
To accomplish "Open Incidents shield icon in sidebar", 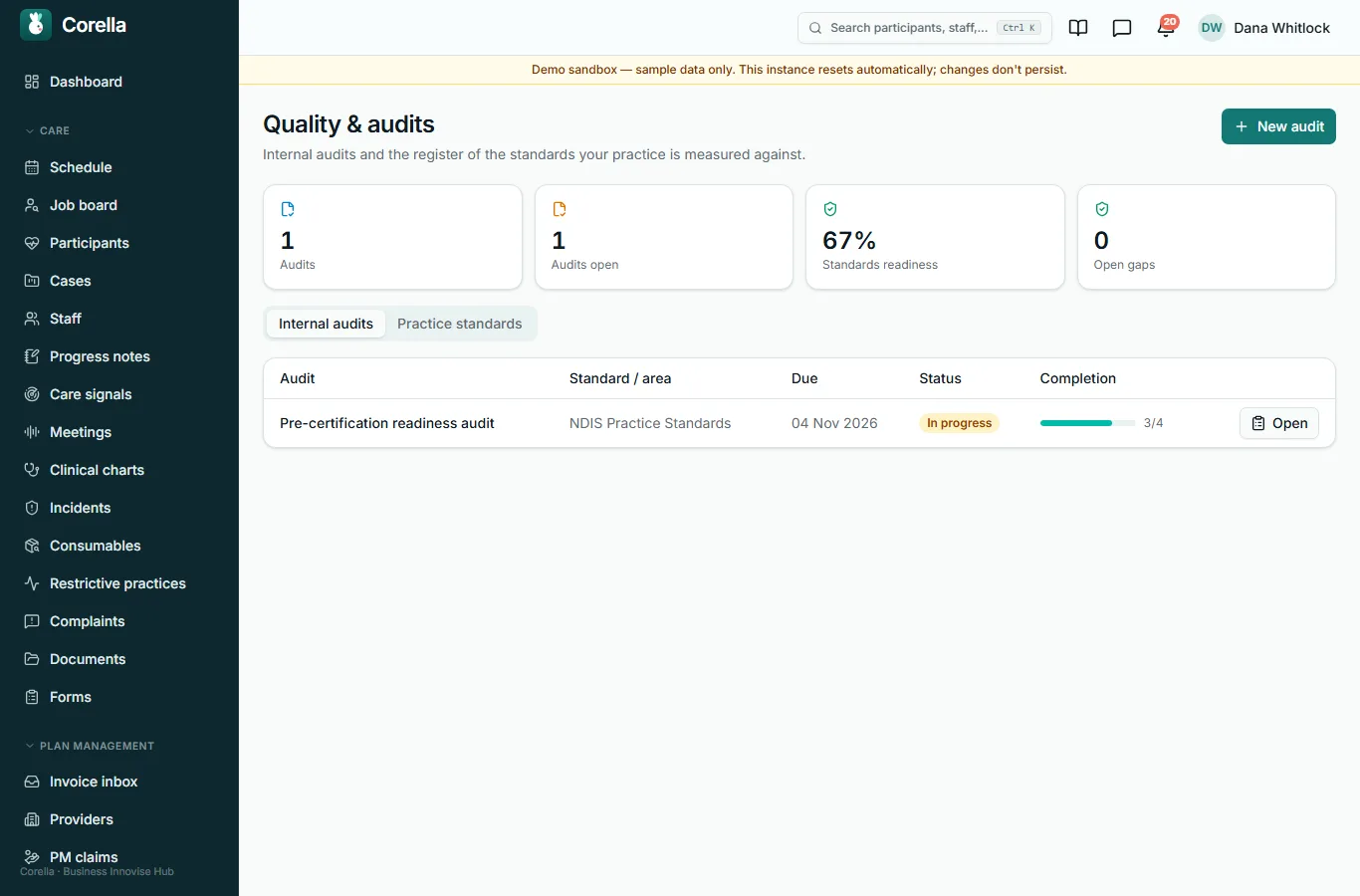I will click(x=32, y=508).
